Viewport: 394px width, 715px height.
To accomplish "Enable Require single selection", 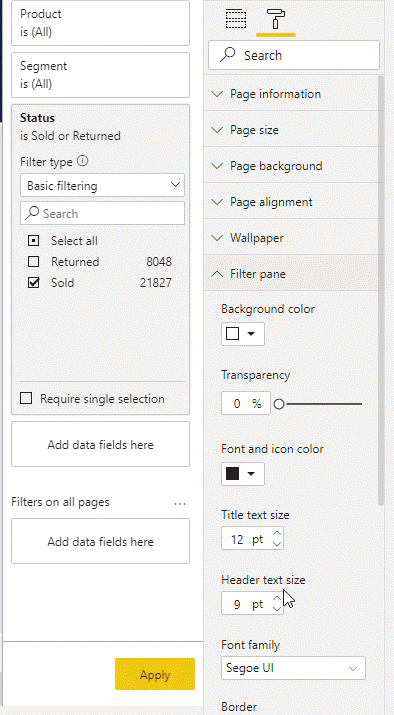I will click(x=26, y=399).
